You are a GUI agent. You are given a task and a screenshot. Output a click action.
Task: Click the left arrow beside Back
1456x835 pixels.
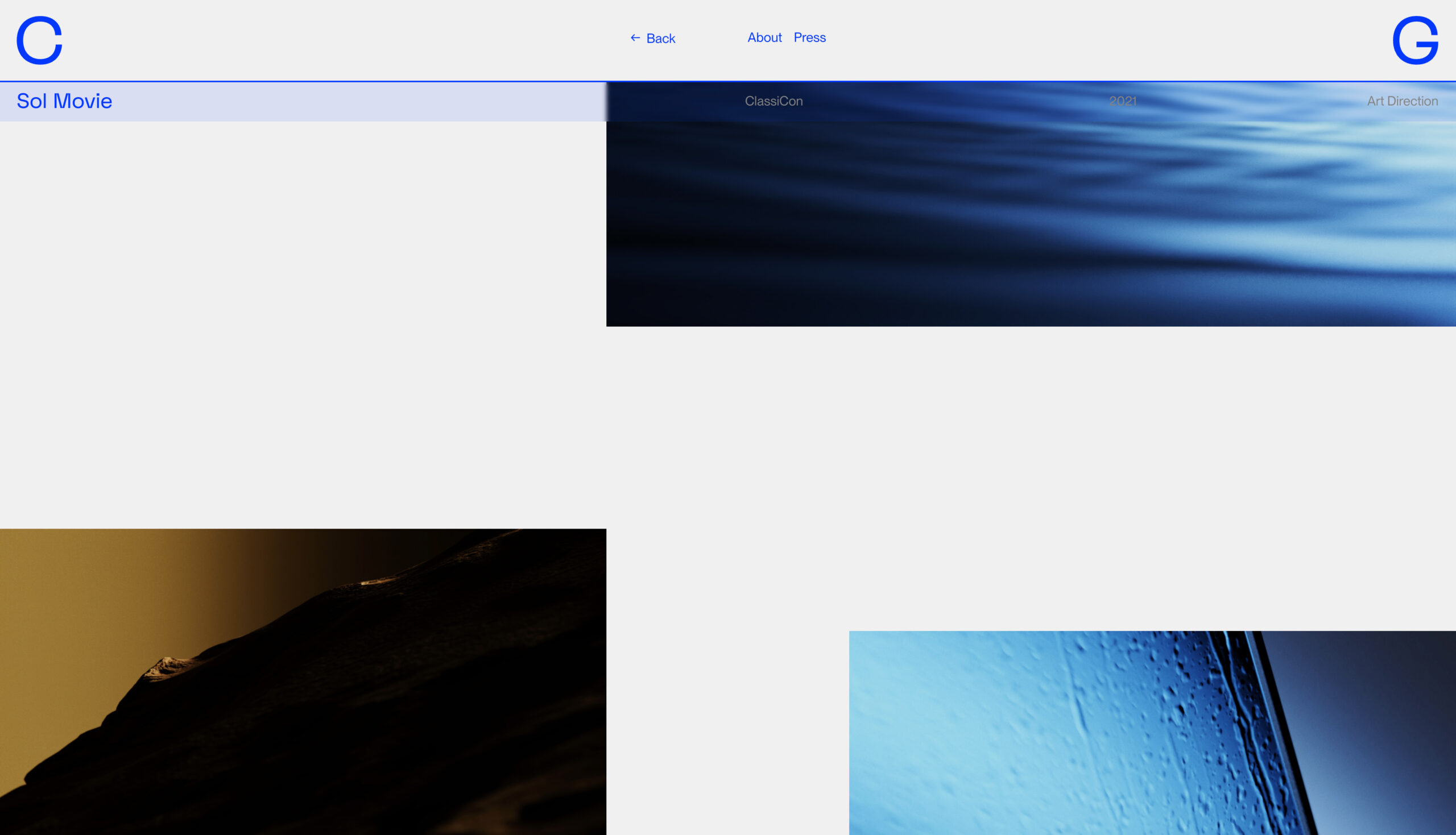tap(635, 38)
